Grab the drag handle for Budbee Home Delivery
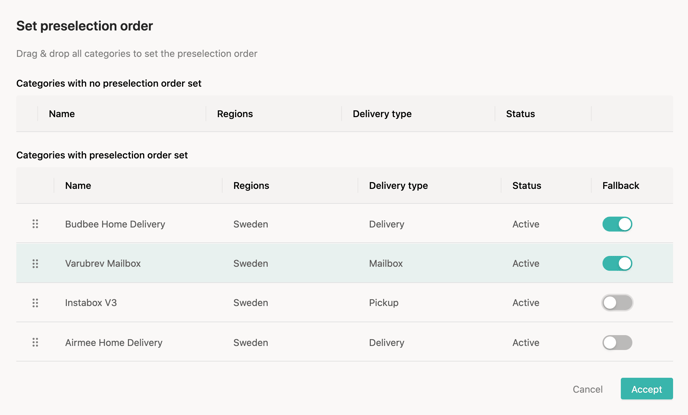The height and width of the screenshot is (415, 688). 35,224
